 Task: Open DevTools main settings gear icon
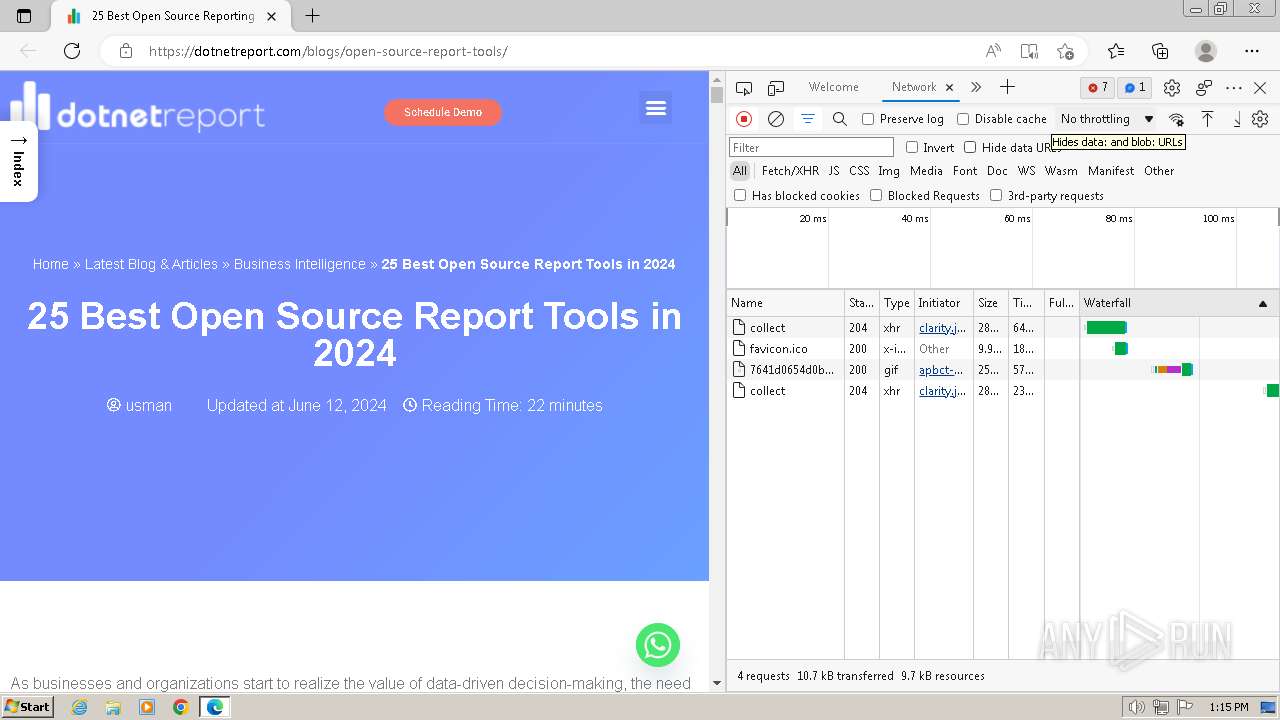(x=1172, y=88)
